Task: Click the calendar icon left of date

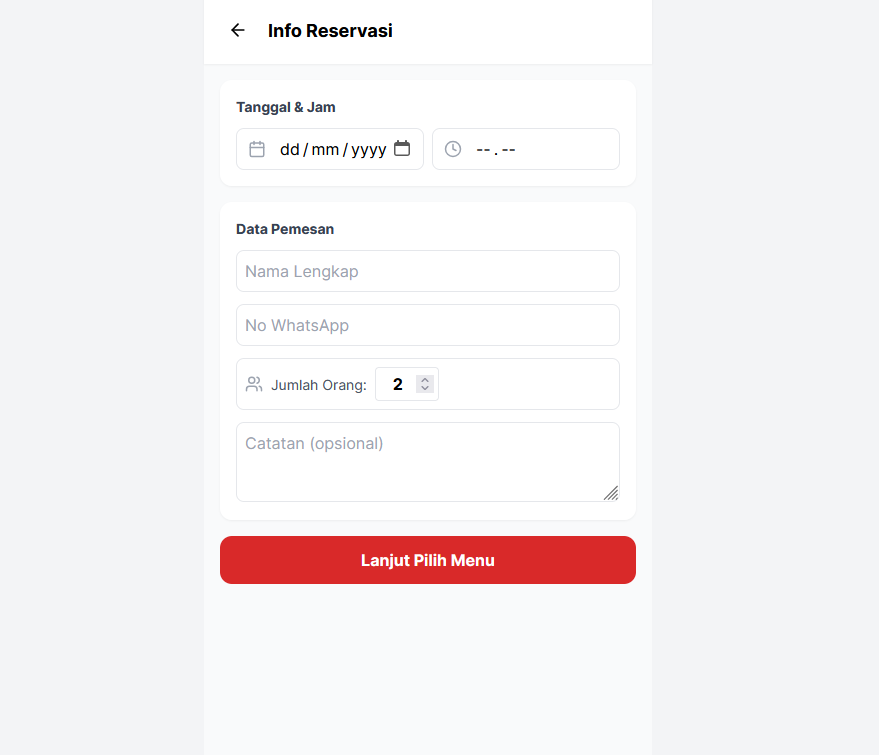Action: (x=257, y=149)
